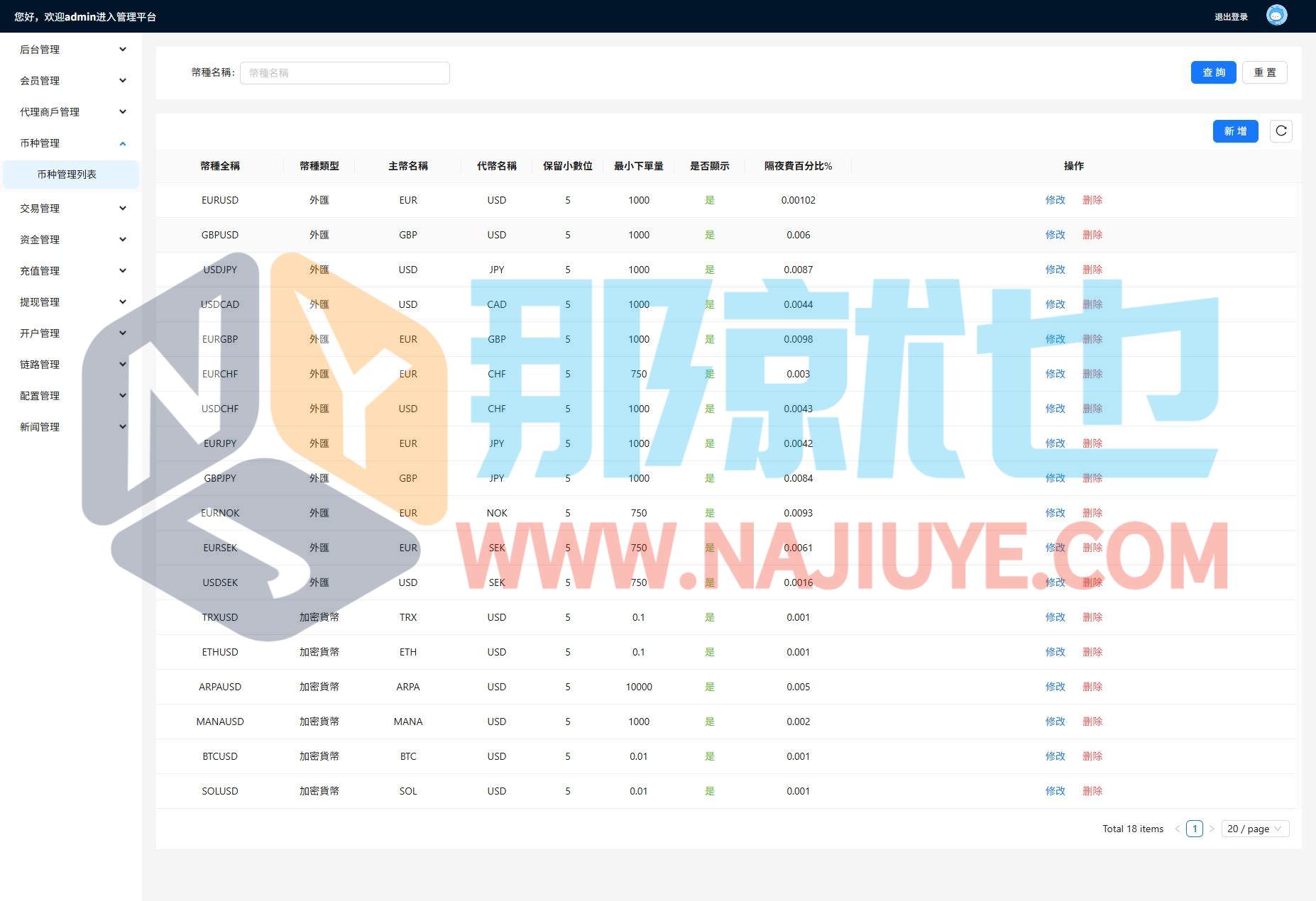Select 币种管理列表 in sidebar

[67, 175]
